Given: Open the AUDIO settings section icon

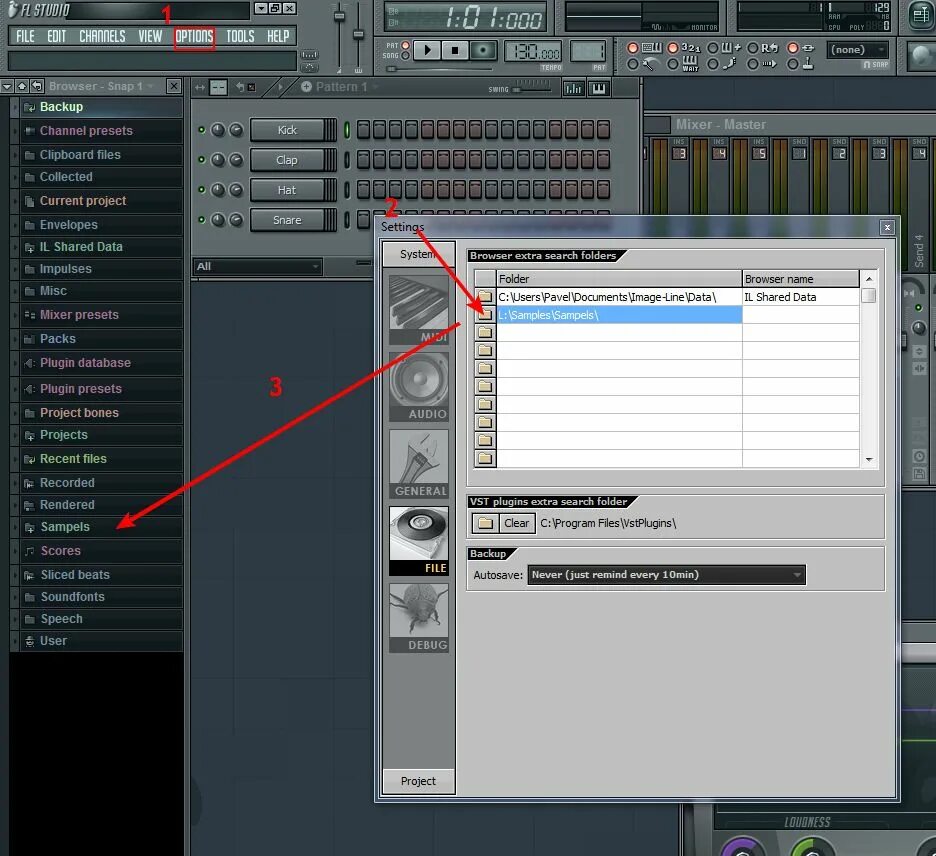Looking at the screenshot, I should pos(418,387).
